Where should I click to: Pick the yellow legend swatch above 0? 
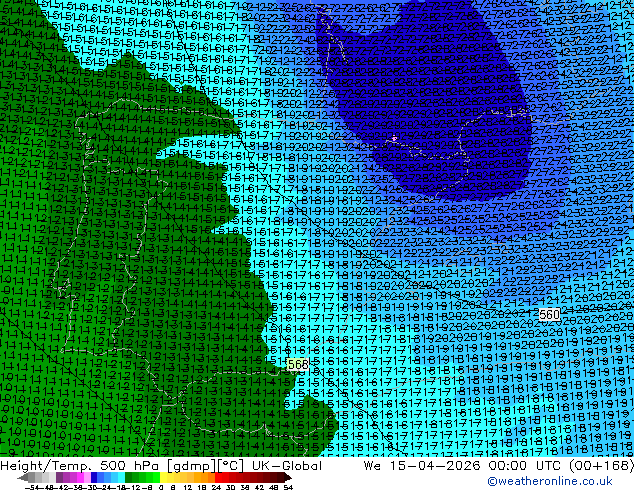(163, 478)
